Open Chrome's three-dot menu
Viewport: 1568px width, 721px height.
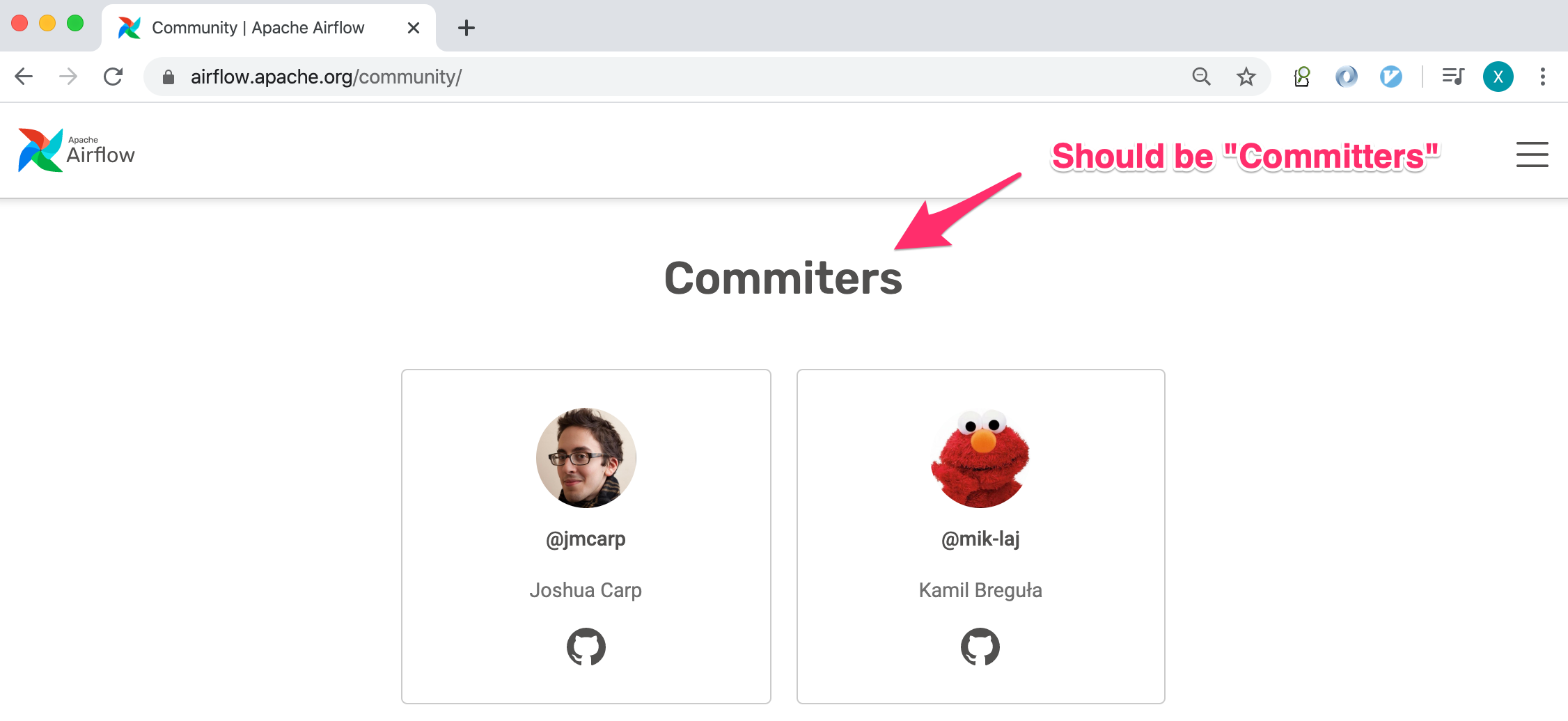pyautogui.click(x=1542, y=77)
